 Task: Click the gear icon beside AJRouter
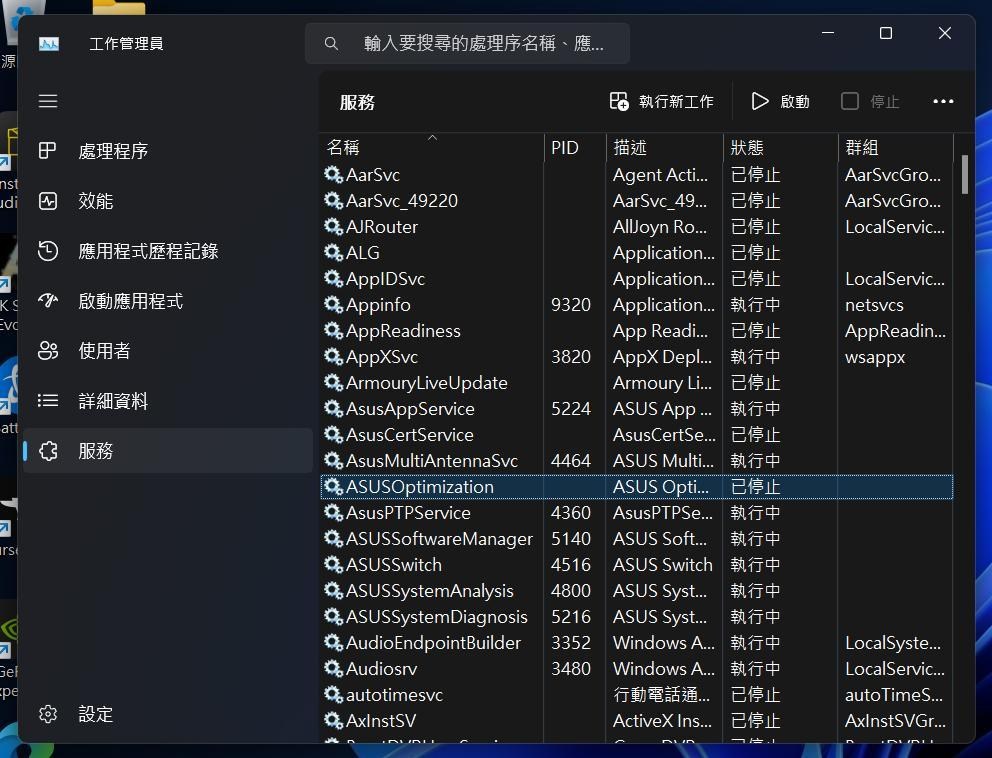pyautogui.click(x=333, y=227)
